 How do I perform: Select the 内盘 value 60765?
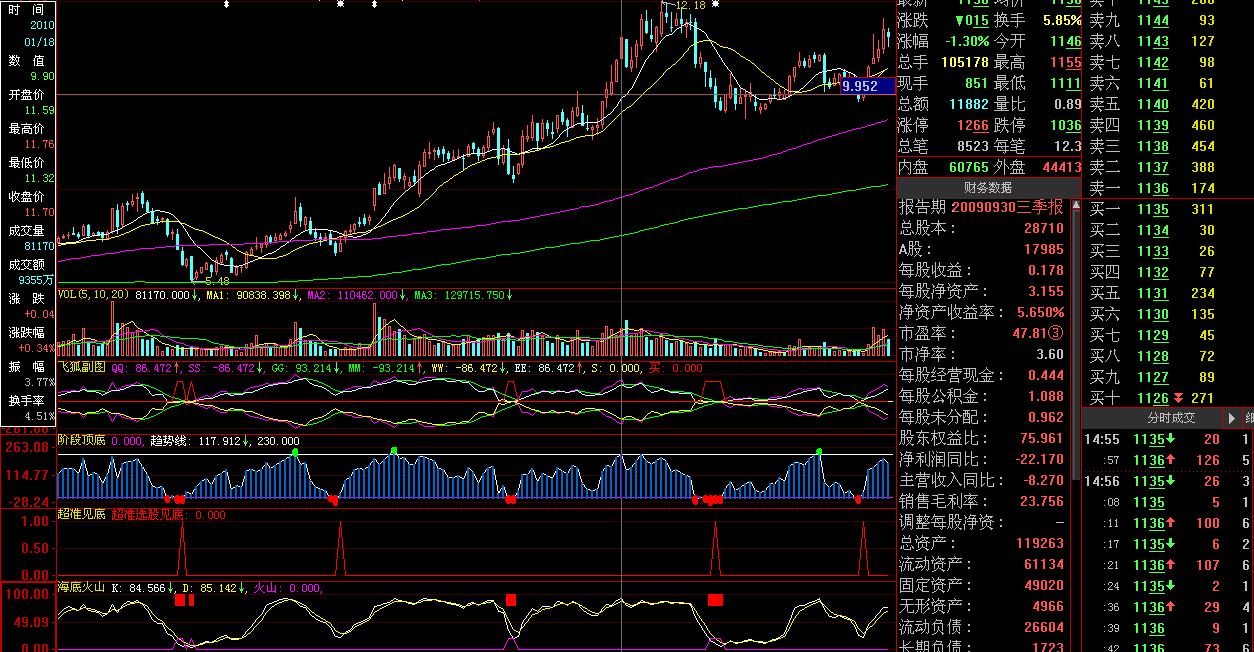pos(968,167)
